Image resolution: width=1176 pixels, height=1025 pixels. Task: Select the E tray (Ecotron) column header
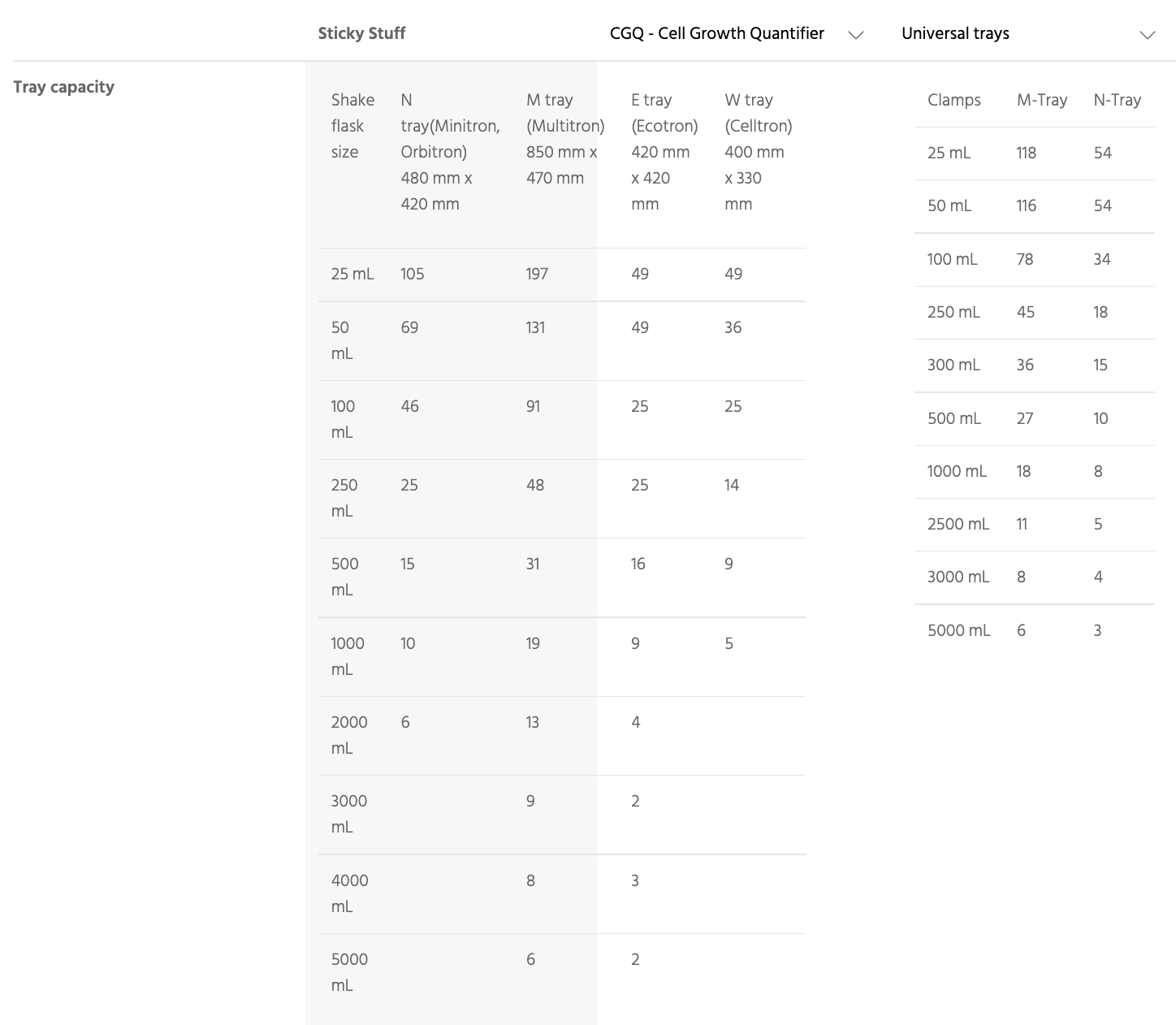[664, 152]
